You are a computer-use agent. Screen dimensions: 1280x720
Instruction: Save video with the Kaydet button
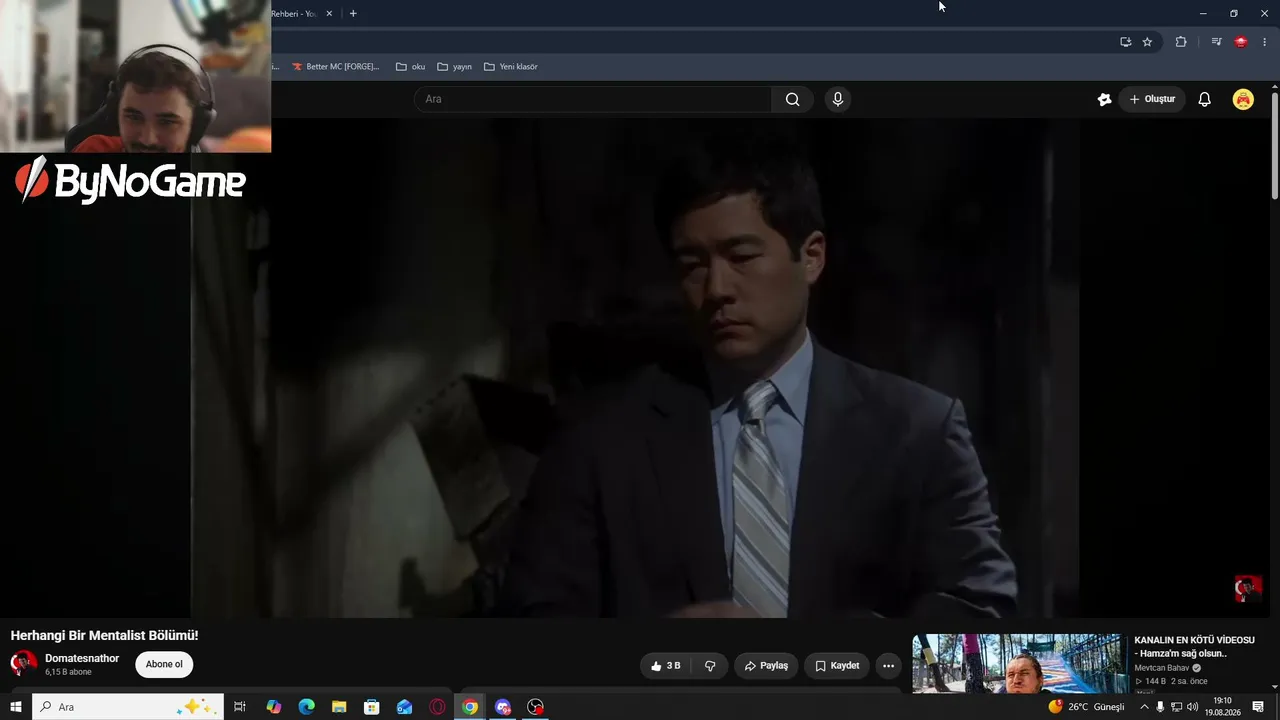tap(837, 666)
